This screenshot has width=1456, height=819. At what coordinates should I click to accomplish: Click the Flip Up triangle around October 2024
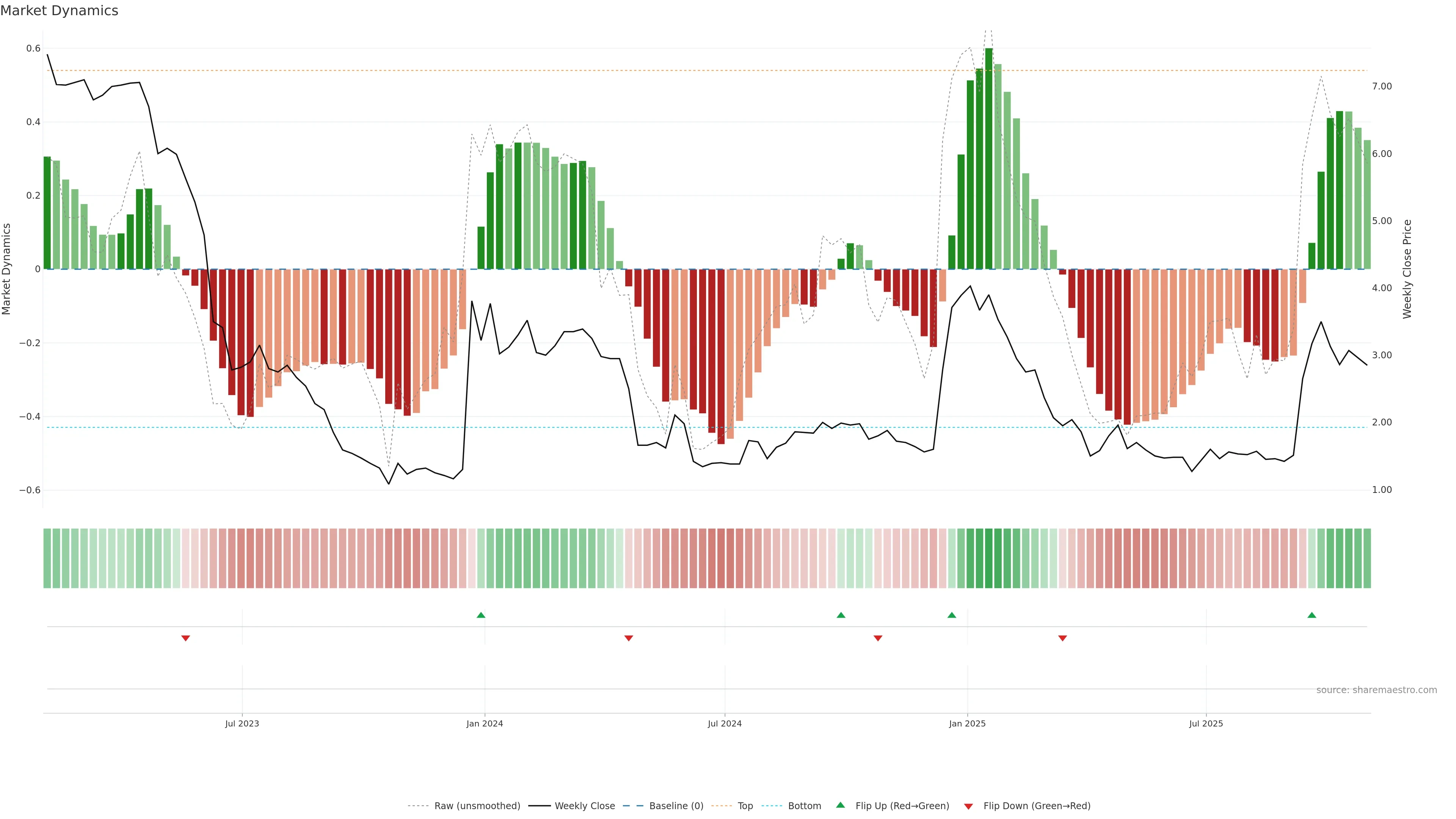(841, 615)
